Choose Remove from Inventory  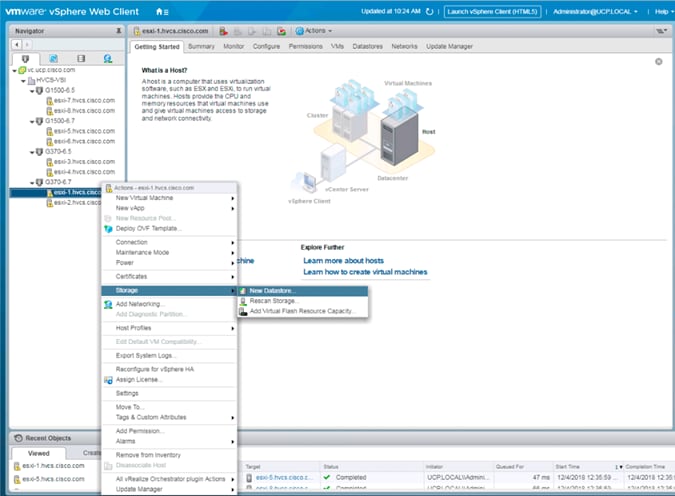pos(169,455)
